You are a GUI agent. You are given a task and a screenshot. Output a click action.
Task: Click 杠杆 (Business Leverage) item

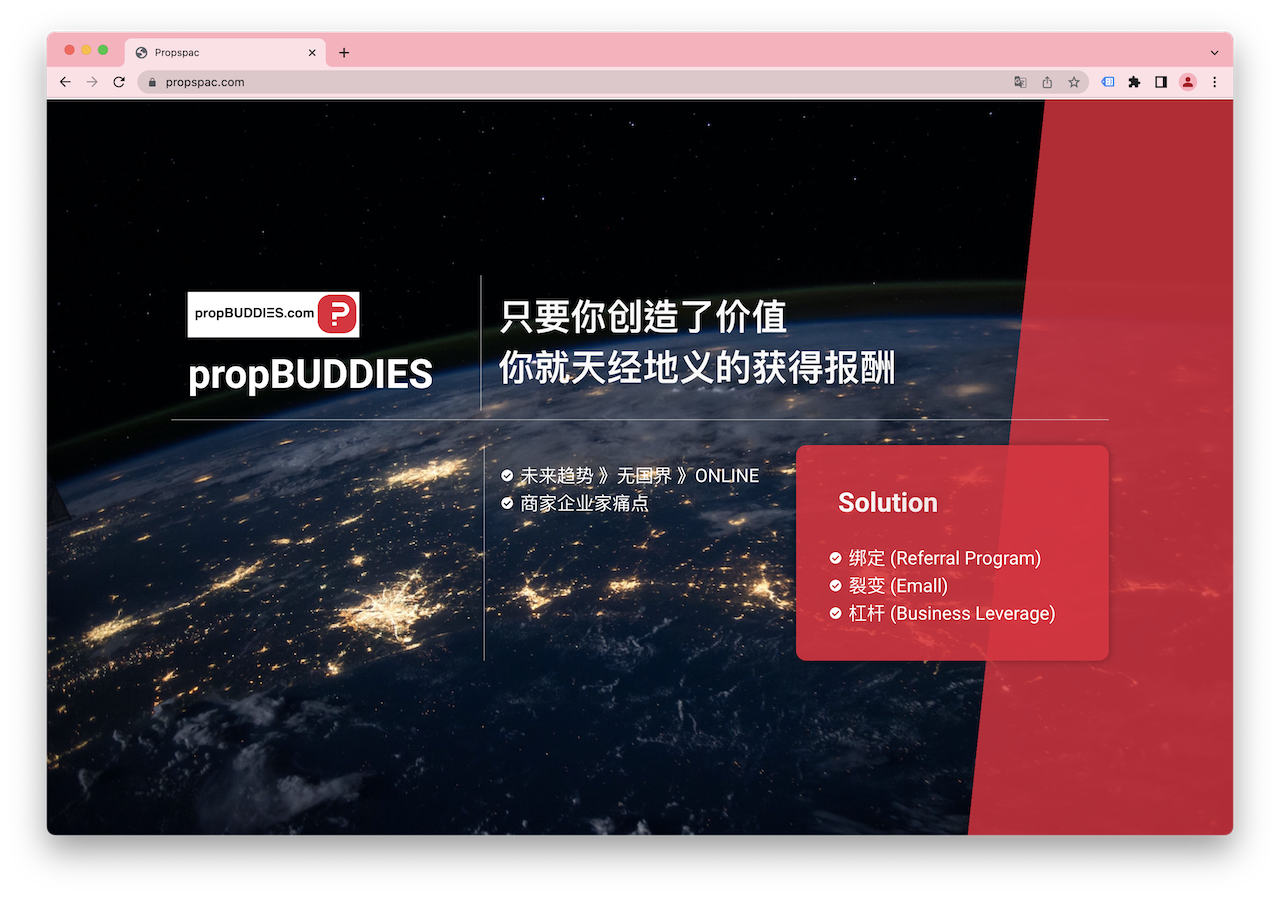click(x=952, y=613)
